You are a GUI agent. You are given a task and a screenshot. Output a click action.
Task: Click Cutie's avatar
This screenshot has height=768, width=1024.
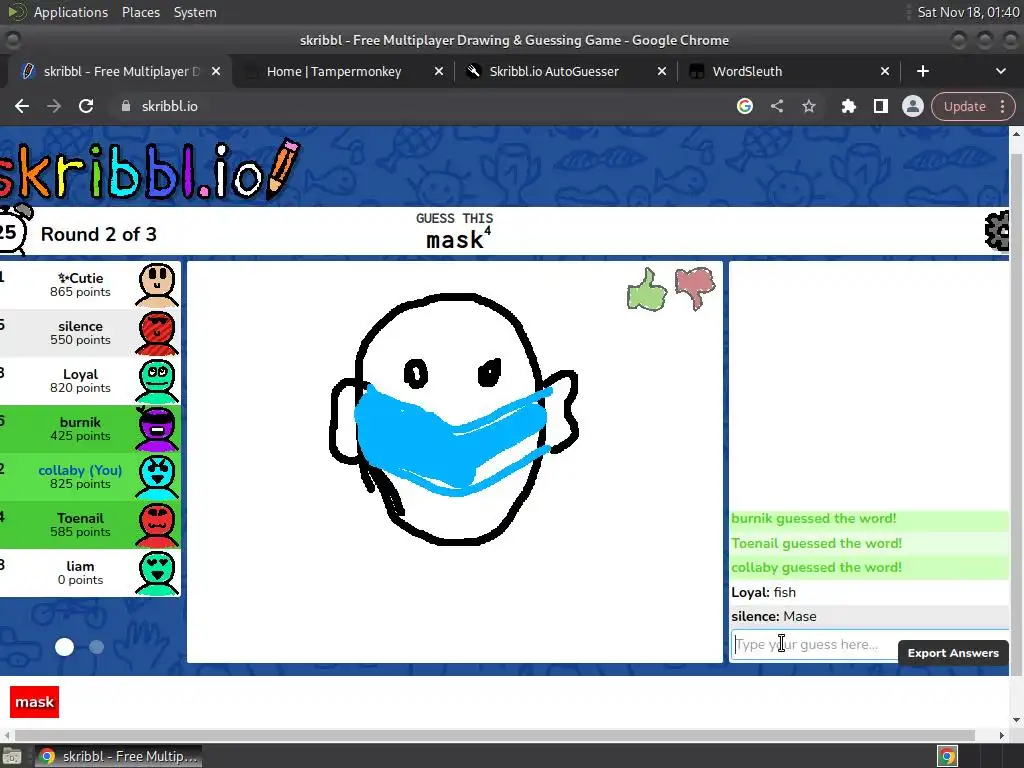coord(157,285)
